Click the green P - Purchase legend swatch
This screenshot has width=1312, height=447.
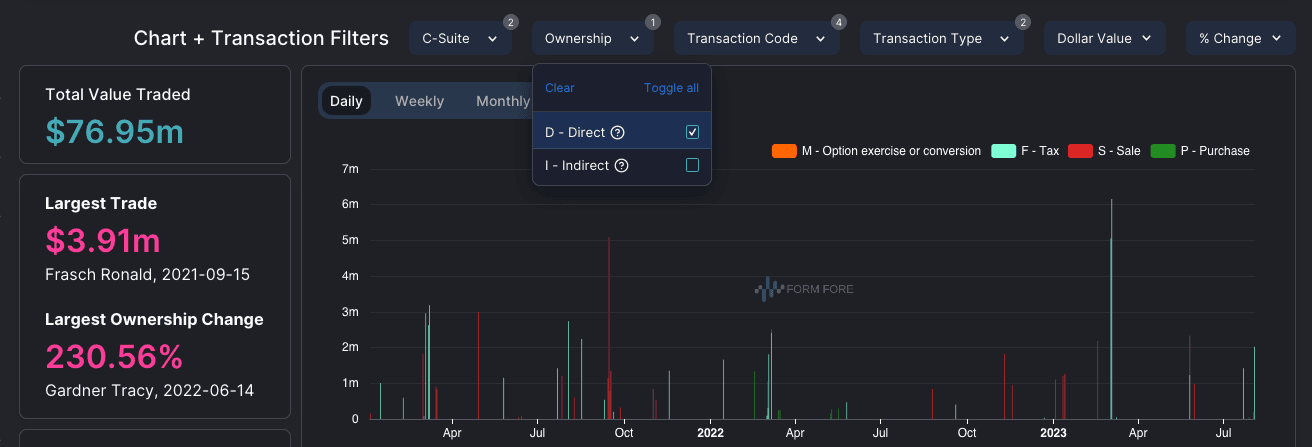pos(1163,151)
